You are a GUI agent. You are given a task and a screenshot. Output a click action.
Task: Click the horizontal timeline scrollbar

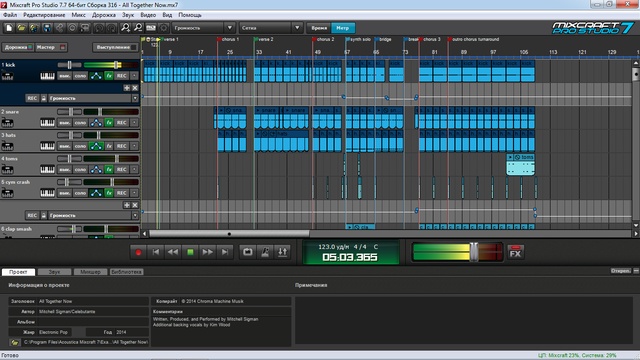click(229, 233)
